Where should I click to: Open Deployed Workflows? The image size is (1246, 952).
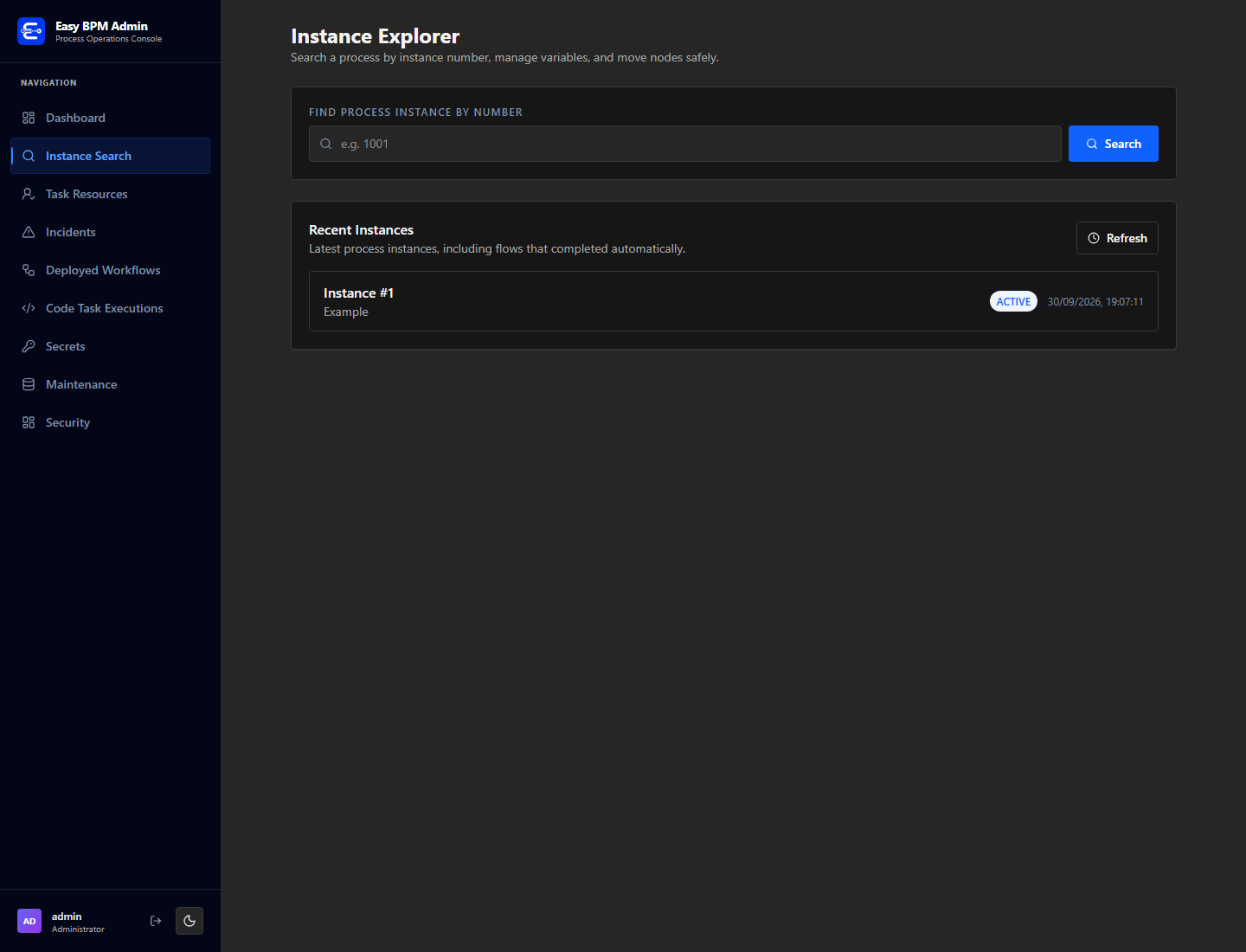(x=110, y=270)
